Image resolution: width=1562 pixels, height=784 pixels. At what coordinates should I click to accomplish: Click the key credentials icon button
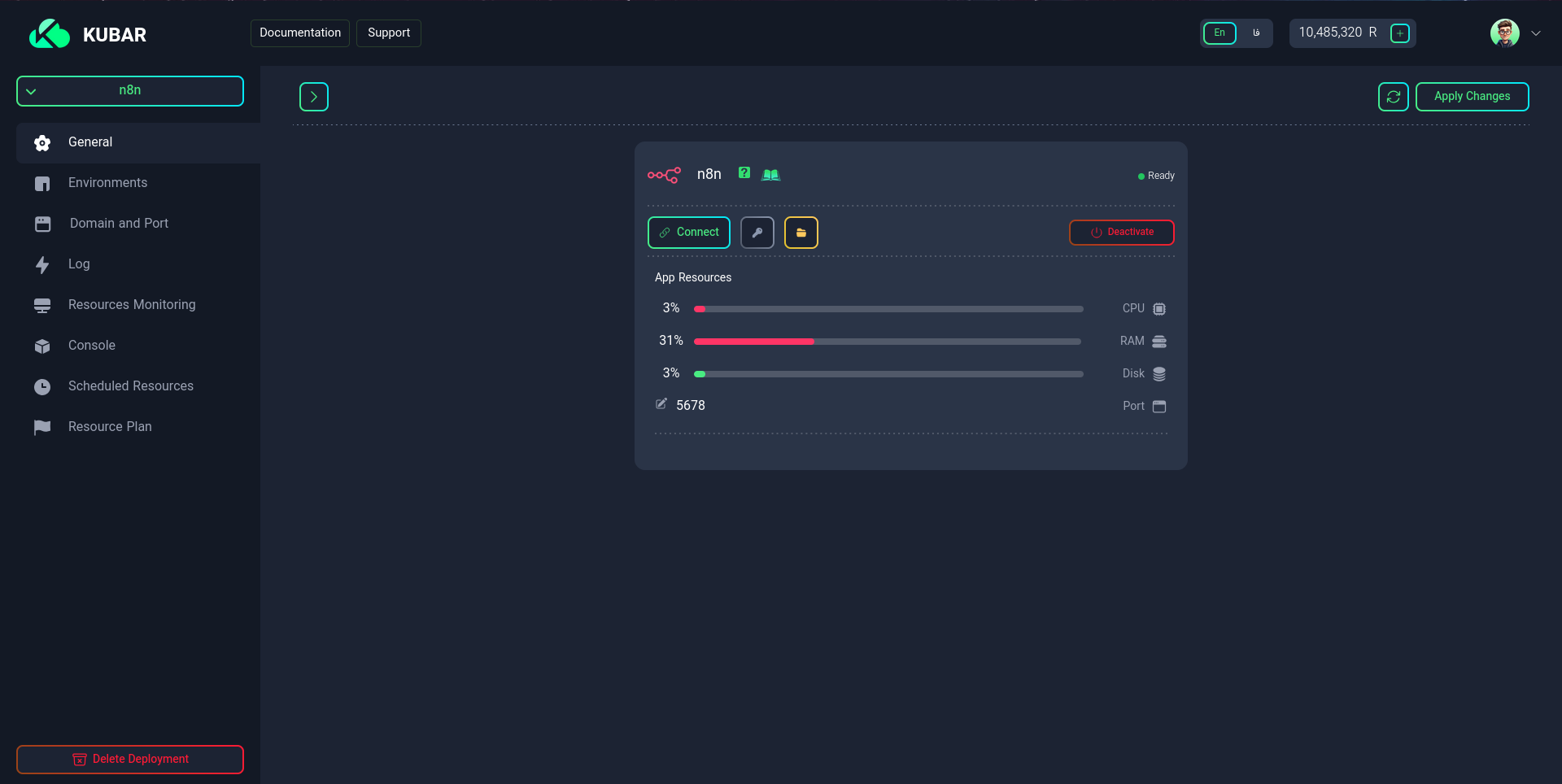(x=757, y=233)
